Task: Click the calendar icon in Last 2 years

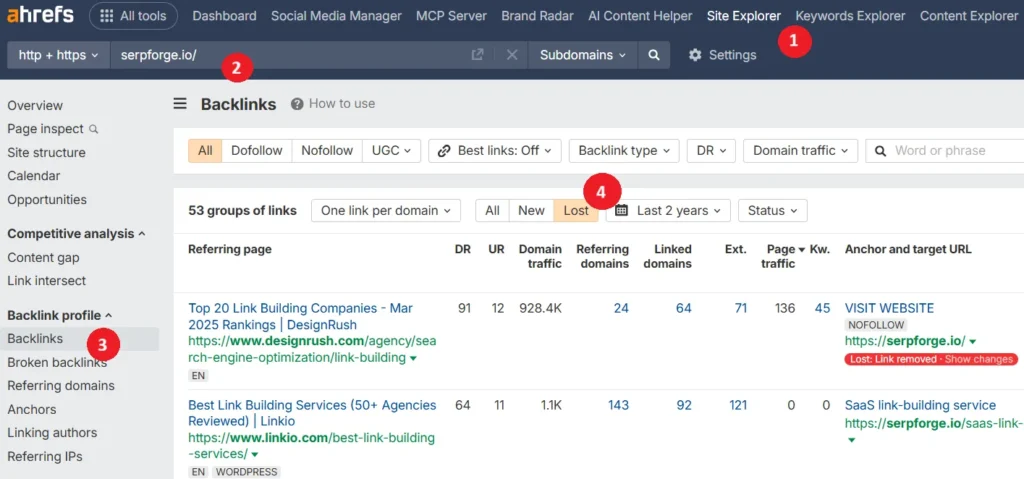Action: coord(622,210)
